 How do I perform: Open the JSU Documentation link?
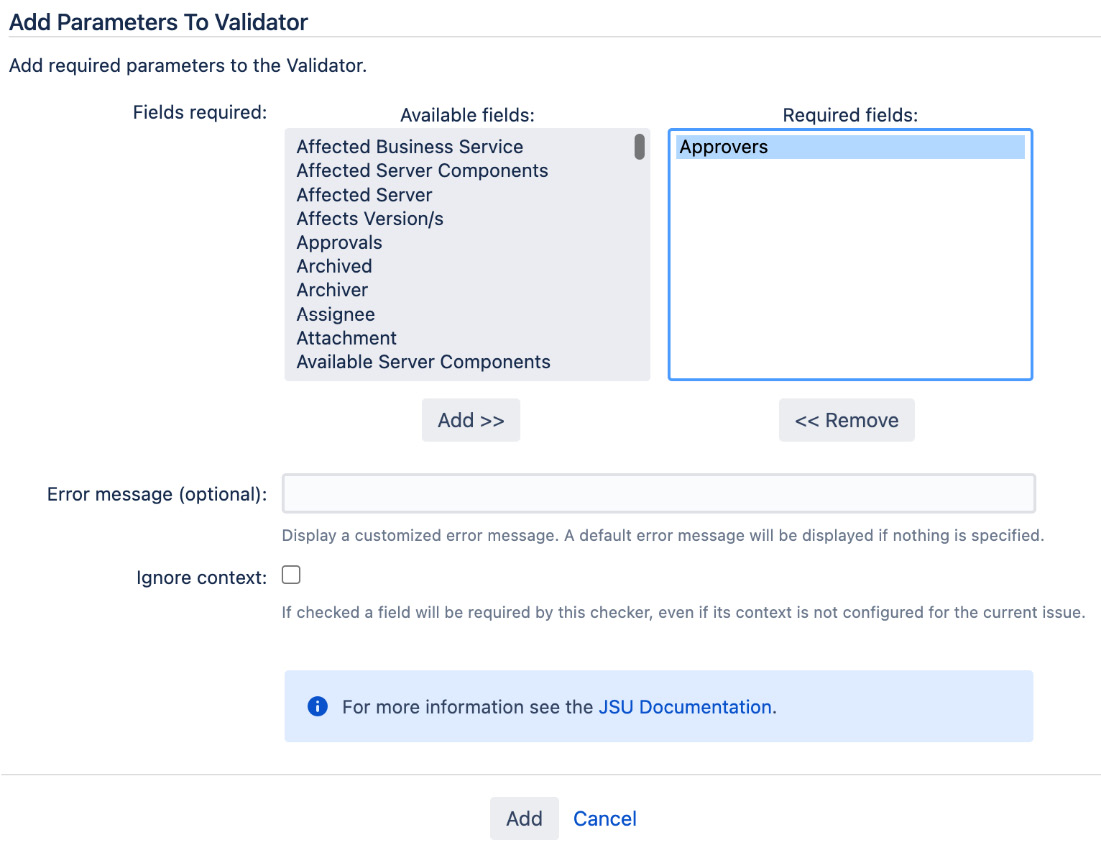(x=684, y=706)
